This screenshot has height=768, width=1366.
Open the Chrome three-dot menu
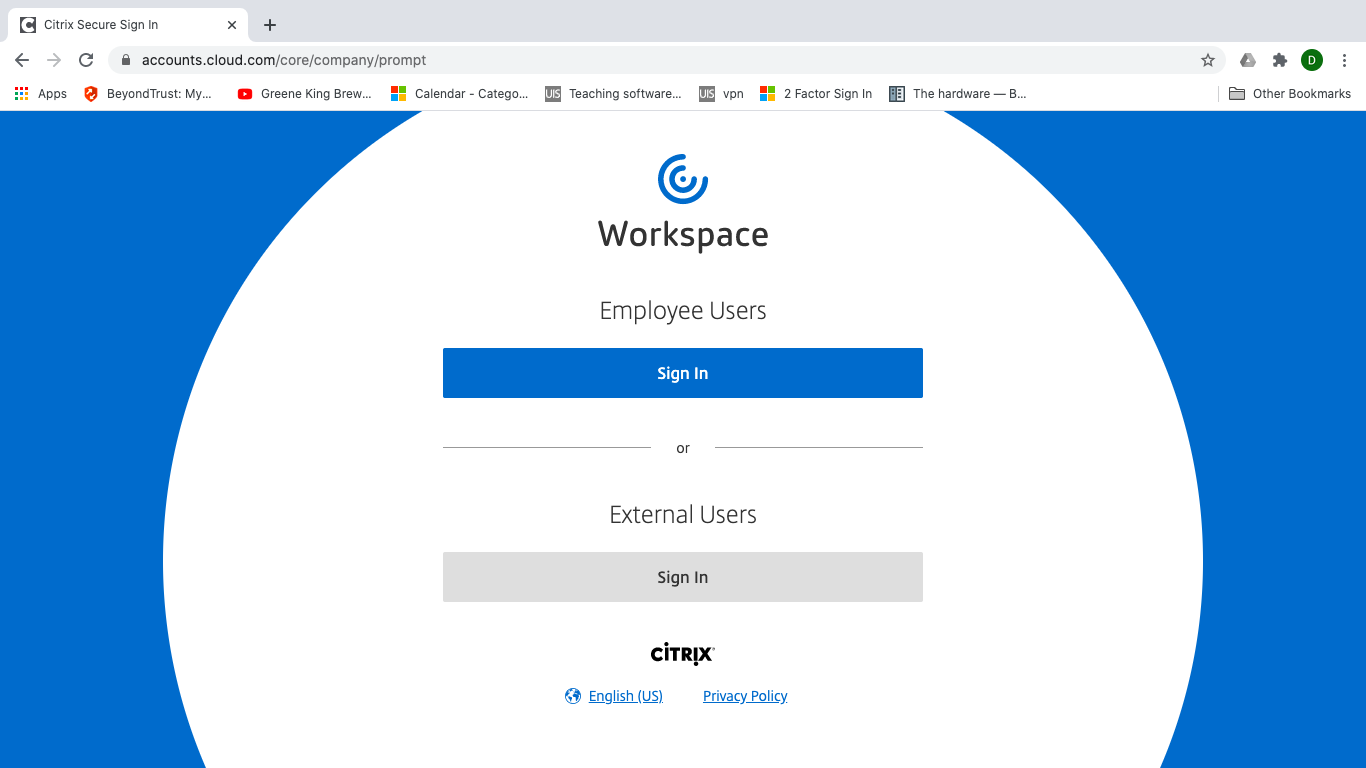pyautogui.click(x=1345, y=60)
